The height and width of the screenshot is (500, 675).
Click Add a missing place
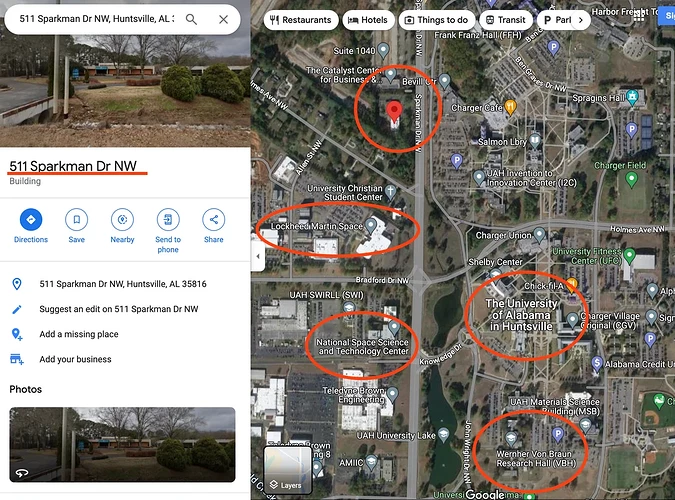pos(79,334)
